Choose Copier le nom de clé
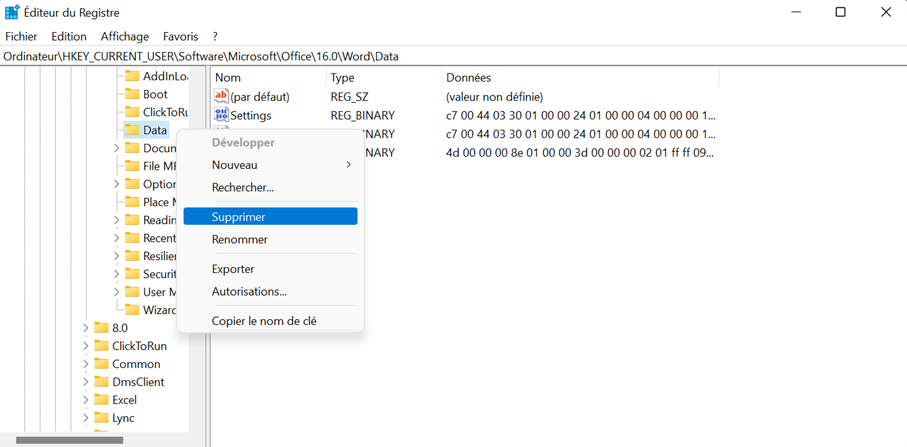The image size is (907, 447). click(x=270, y=320)
